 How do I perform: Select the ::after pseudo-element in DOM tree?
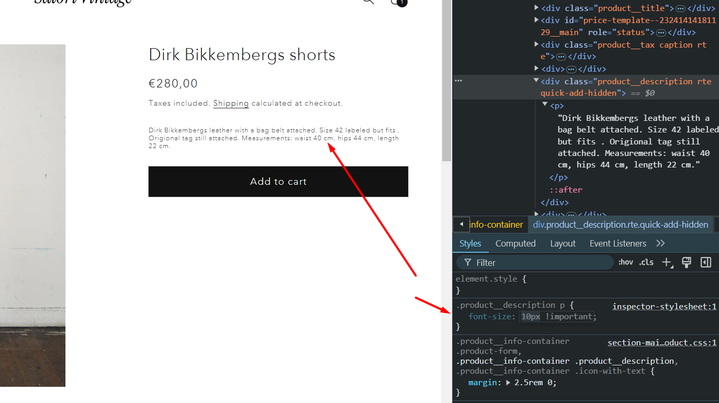[565, 190]
